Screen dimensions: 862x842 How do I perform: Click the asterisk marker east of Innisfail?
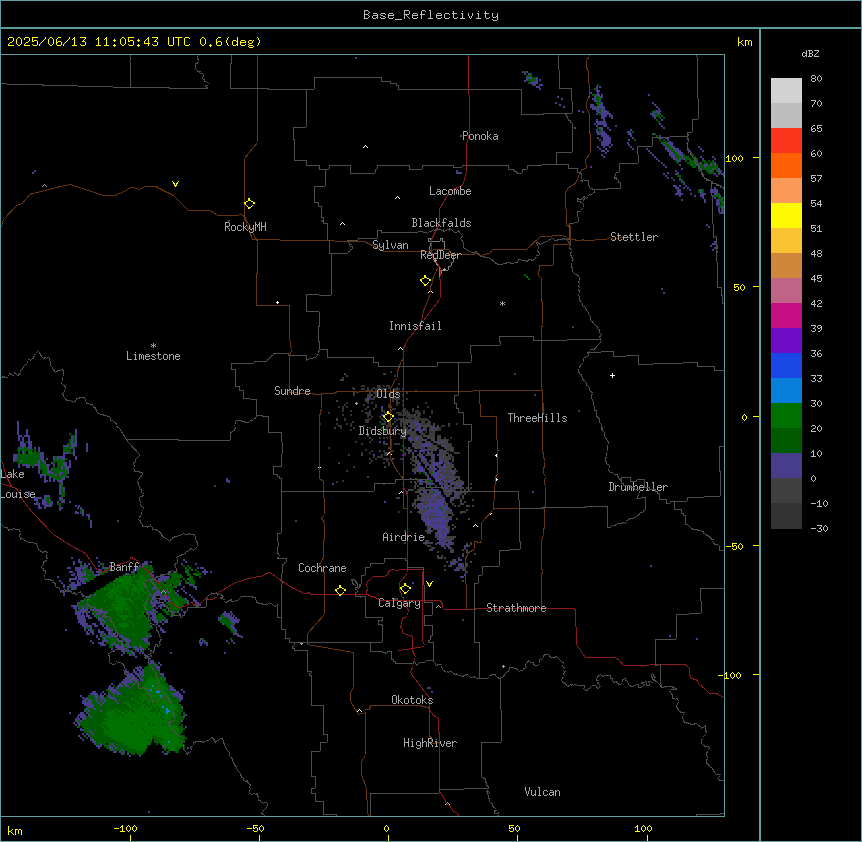[x=502, y=303]
